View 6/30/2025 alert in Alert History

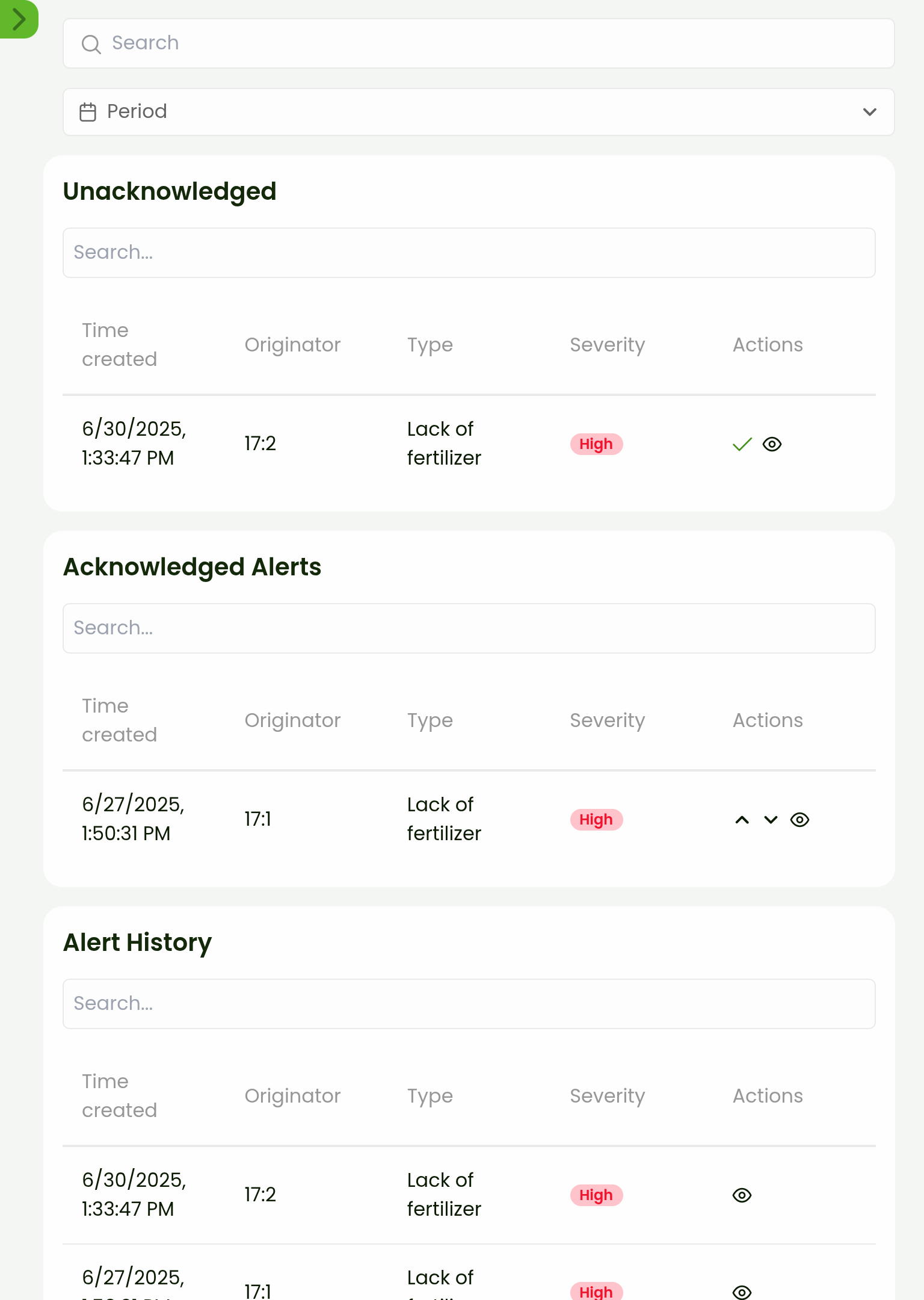click(x=742, y=1195)
